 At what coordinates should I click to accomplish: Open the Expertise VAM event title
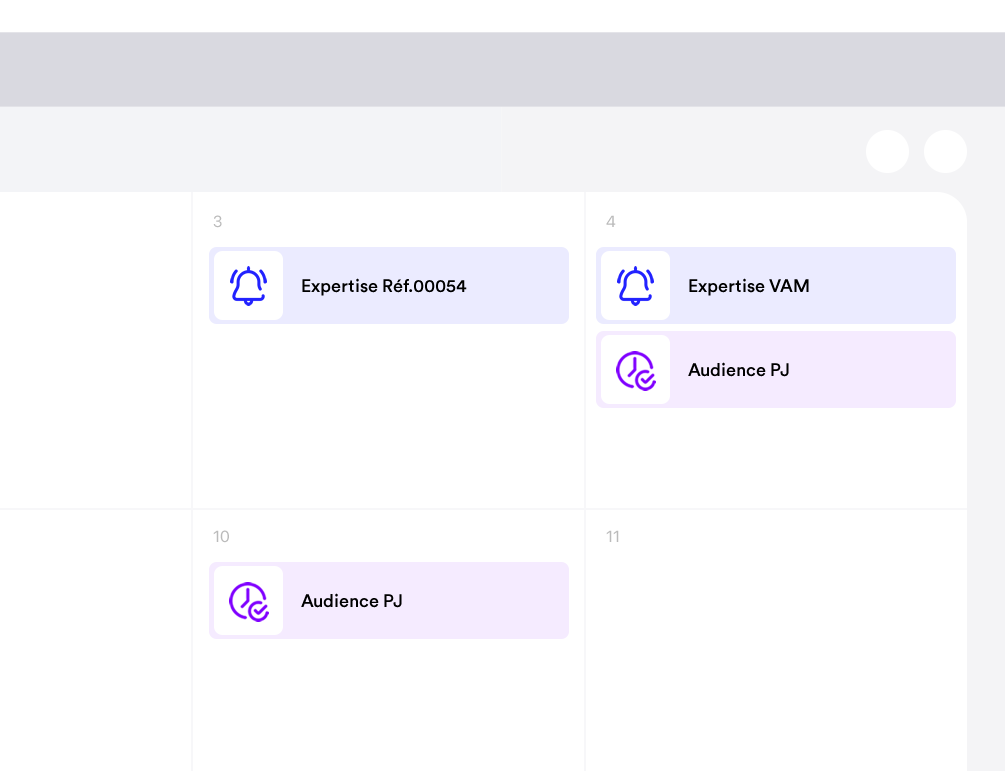pos(748,286)
